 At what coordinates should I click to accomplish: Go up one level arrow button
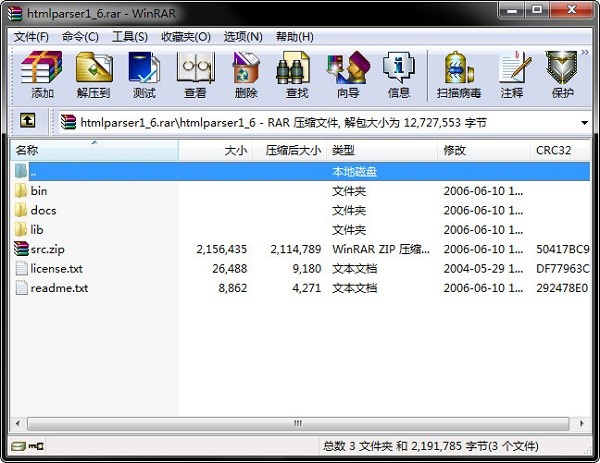pyautogui.click(x=28, y=121)
